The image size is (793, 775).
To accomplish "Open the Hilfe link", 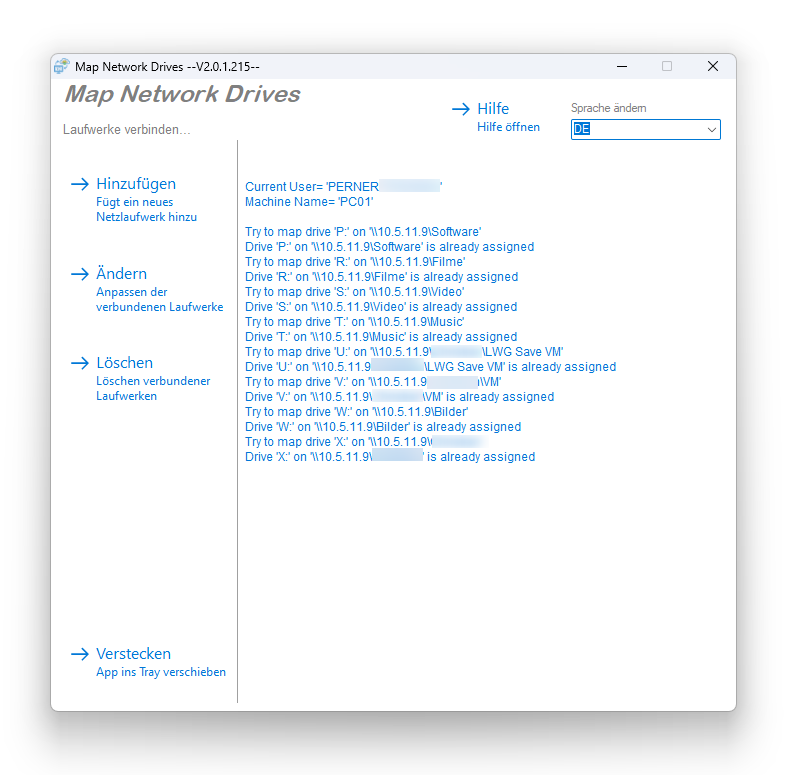I will pos(493,109).
